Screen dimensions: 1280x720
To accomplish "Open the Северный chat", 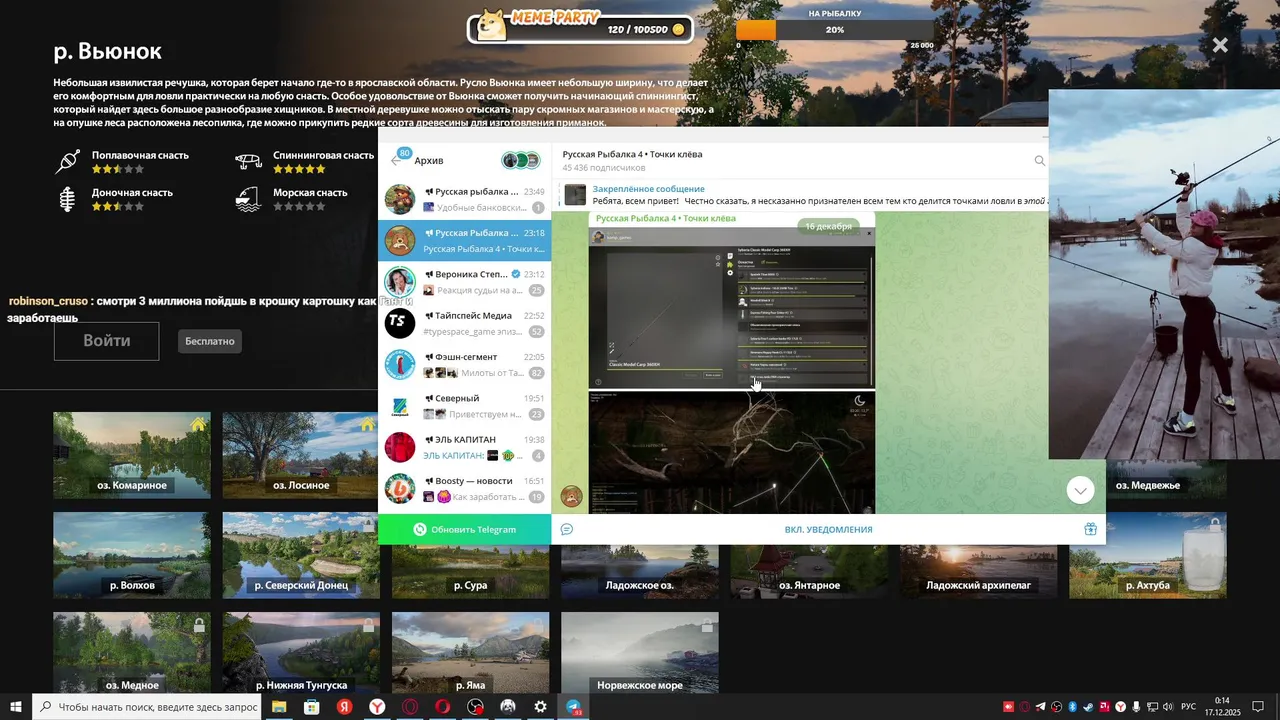I will [464, 406].
